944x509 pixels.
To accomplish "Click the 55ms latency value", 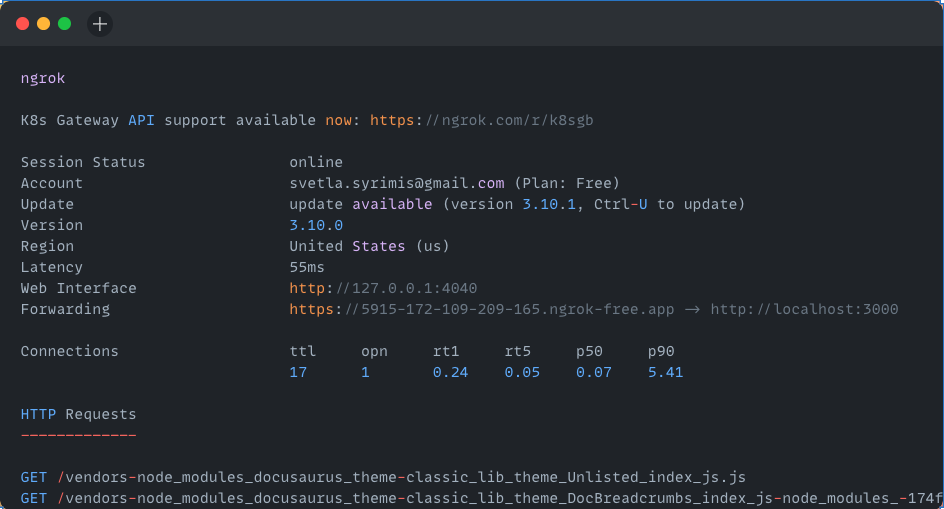I will point(307,267).
